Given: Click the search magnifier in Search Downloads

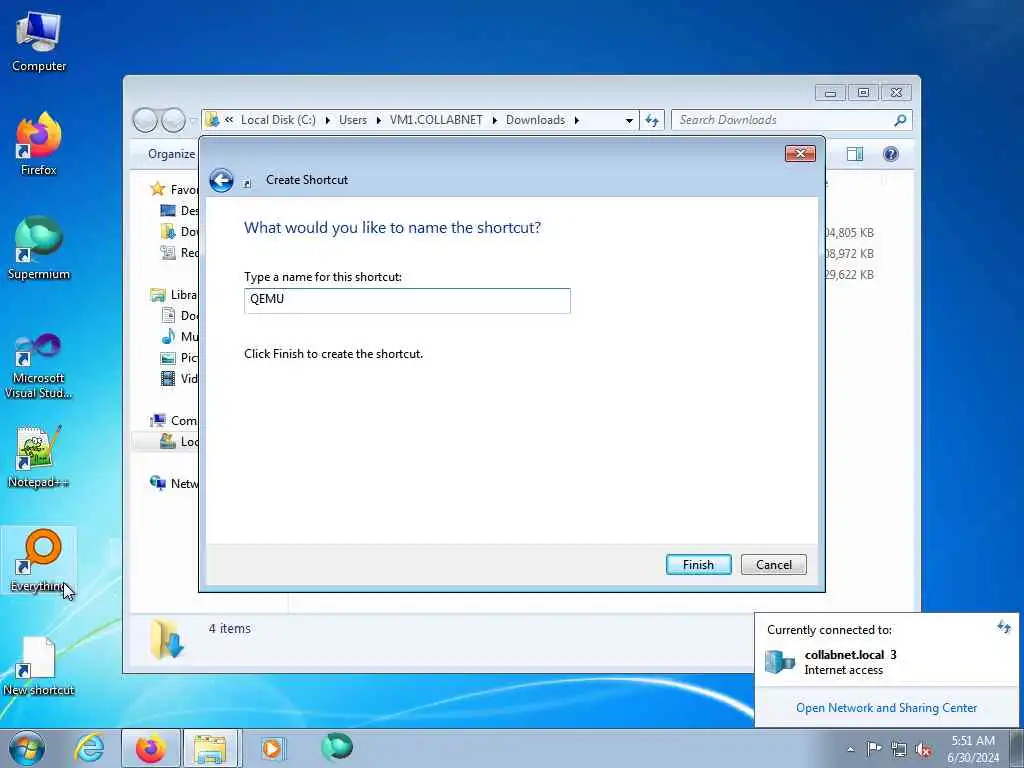Looking at the screenshot, I should 900,120.
